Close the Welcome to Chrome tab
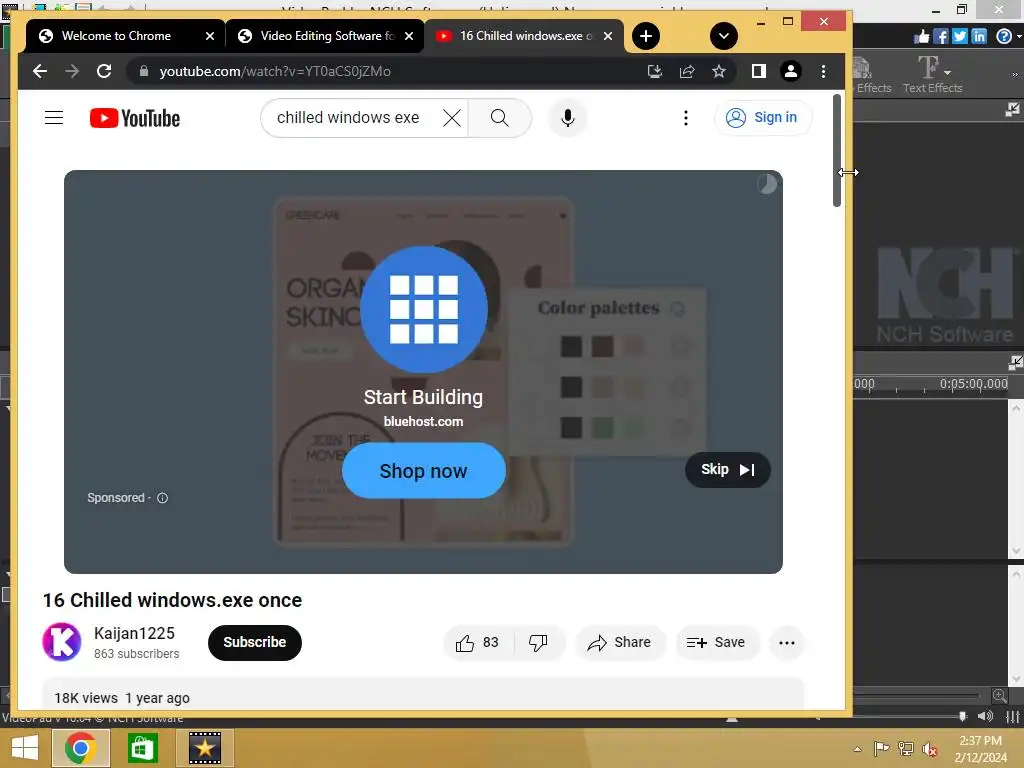 210,37
